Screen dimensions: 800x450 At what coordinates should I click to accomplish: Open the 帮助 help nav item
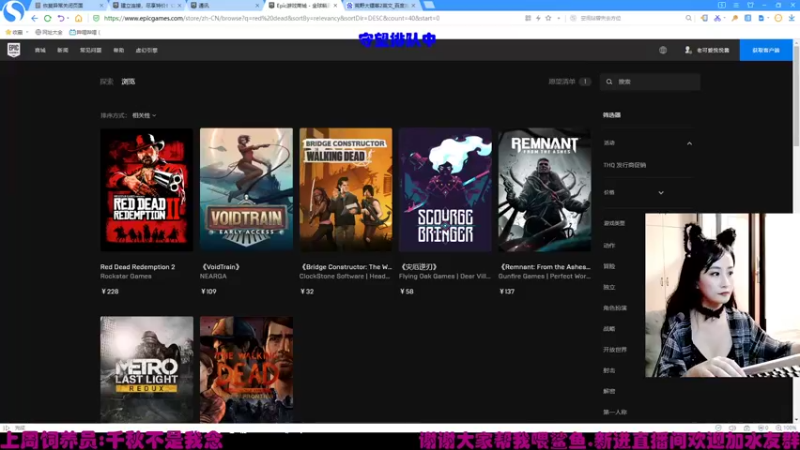[x=119, y=50]
